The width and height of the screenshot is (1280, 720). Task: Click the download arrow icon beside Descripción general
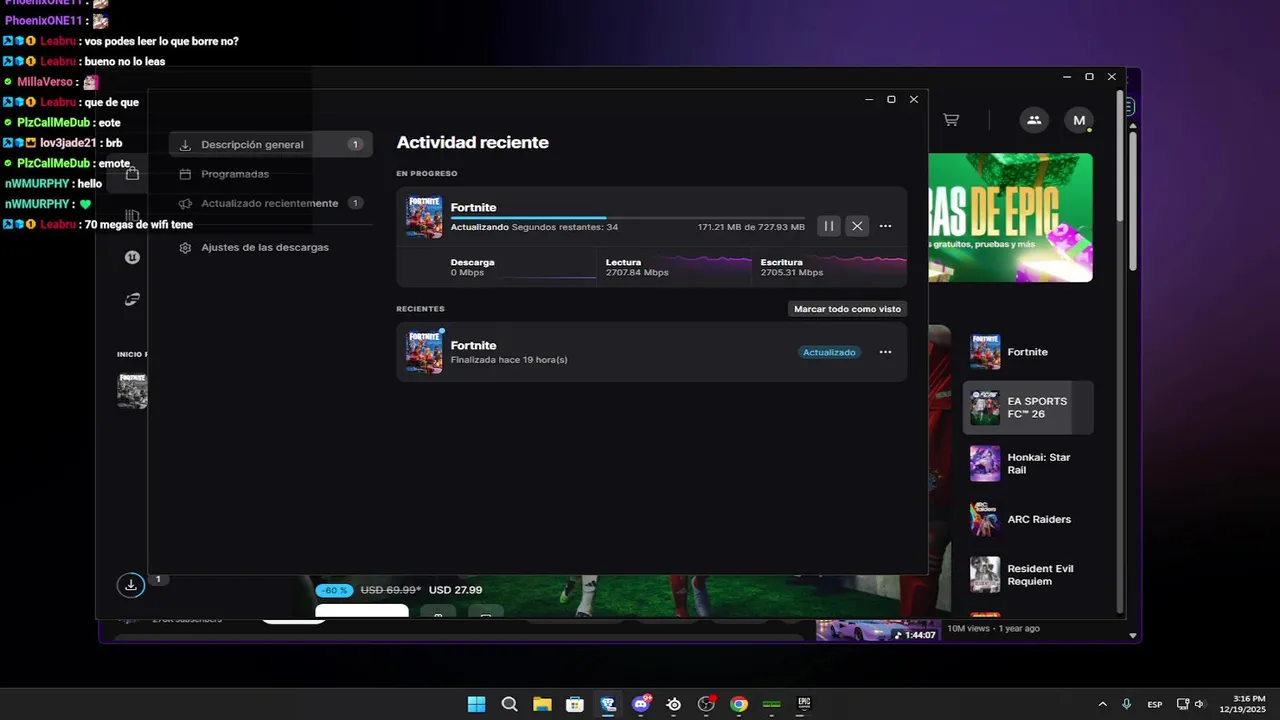pos(185,145)
